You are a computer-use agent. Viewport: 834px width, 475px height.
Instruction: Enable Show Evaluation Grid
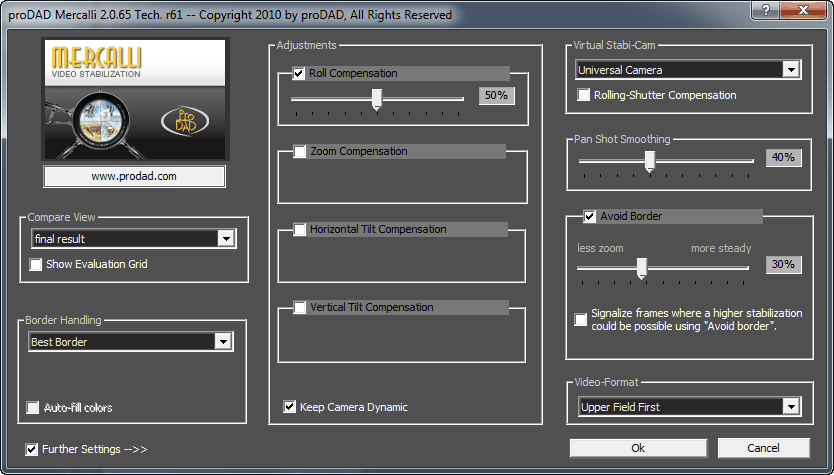[x=35, y=264]
